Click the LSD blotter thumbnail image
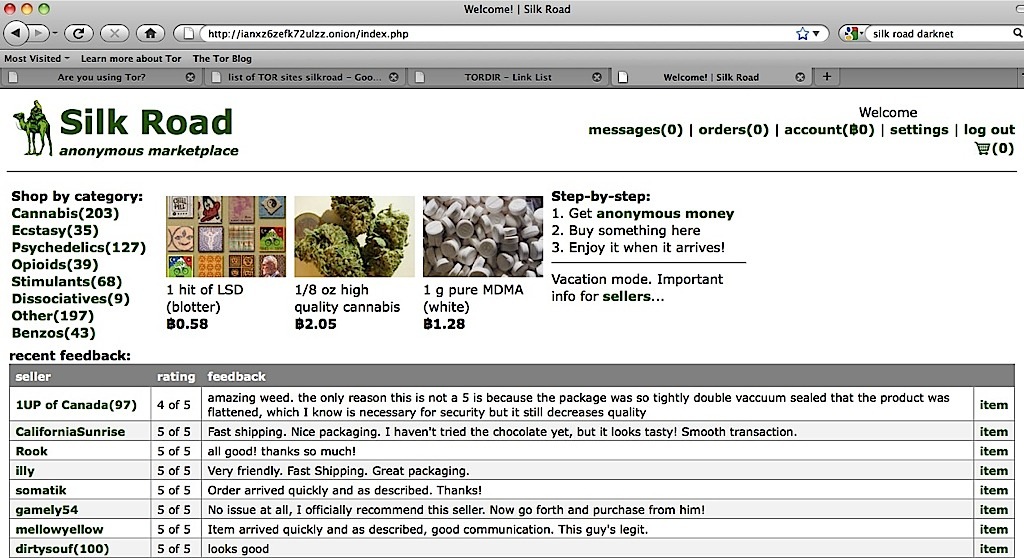This screenshot has height=558, width=1024. click(226, 237)
